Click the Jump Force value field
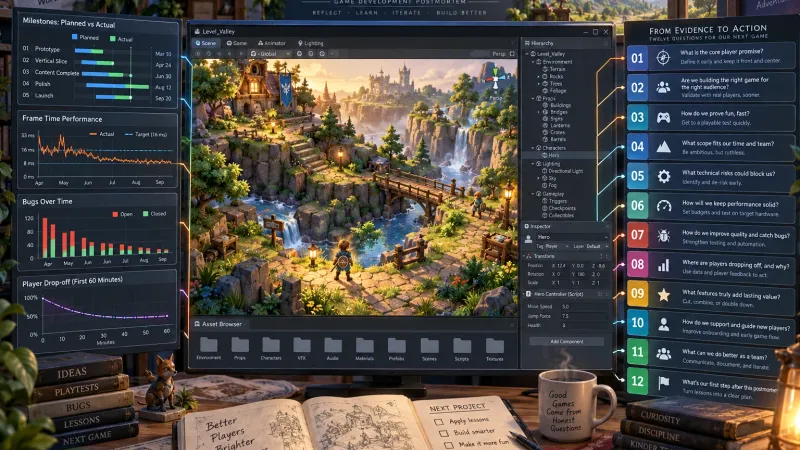The image size is (800, 450). click(x=585, y=316)
